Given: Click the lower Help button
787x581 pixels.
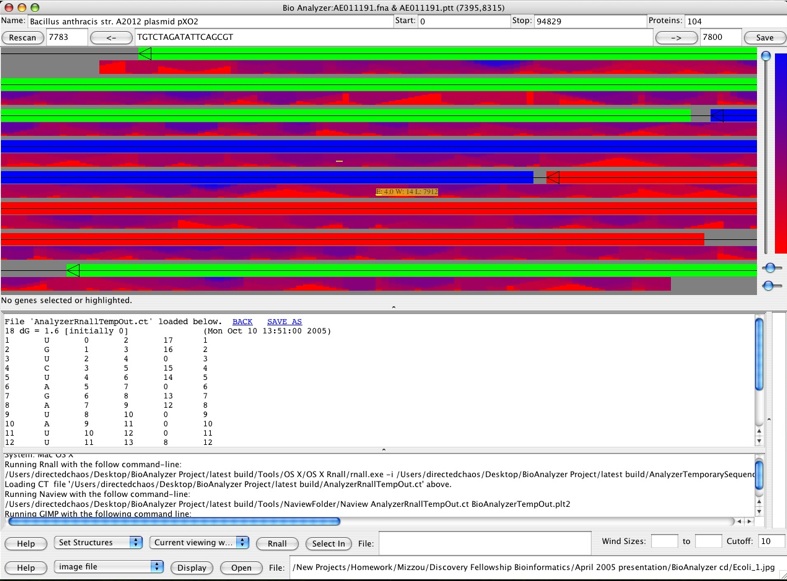Looking at the screenshot, I should 26,567.
